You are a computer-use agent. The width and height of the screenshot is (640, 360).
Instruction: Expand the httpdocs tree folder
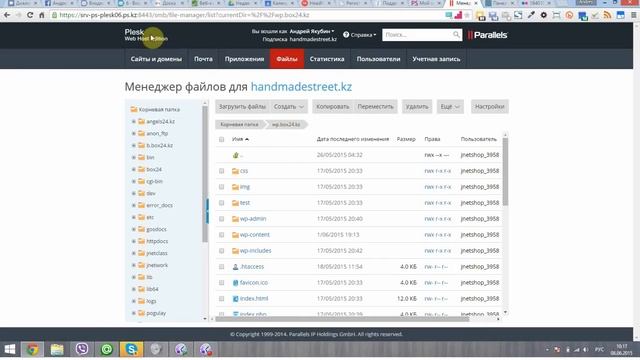point(133,241)
